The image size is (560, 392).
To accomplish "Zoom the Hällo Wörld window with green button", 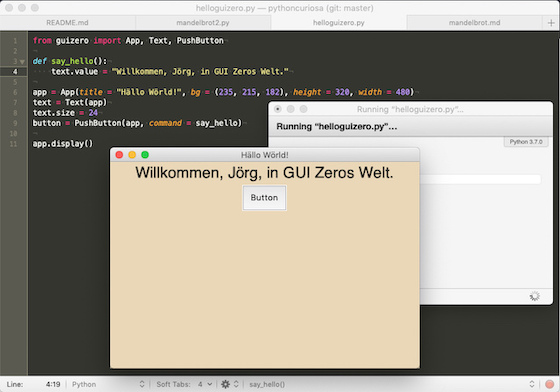I will (145, 155).
